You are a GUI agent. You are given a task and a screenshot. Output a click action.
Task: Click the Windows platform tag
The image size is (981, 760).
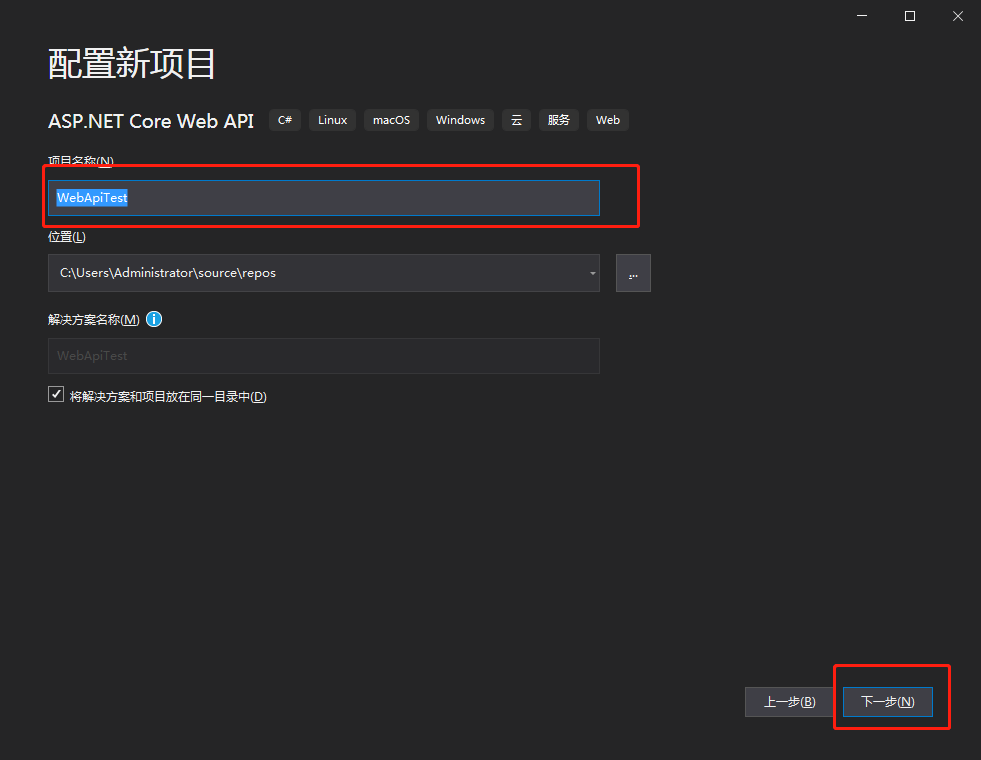point(460,119)
